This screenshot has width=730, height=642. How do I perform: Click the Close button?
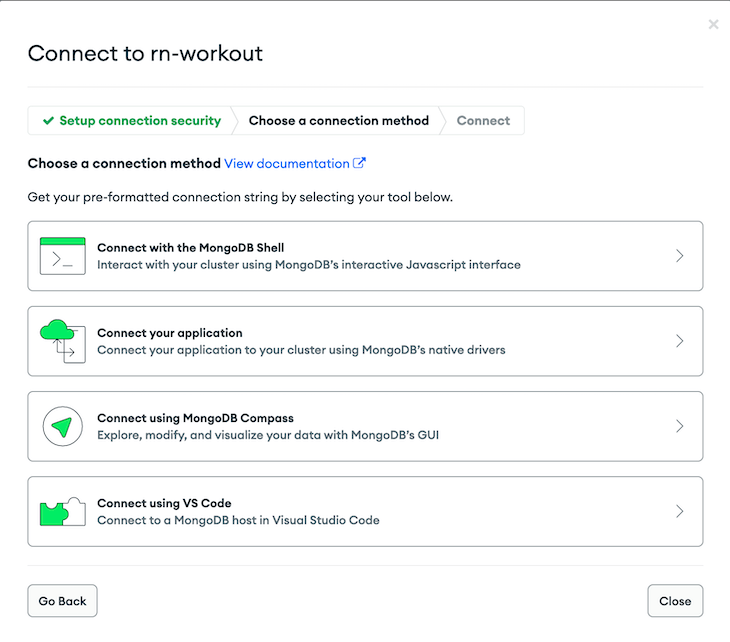[675, 601]
